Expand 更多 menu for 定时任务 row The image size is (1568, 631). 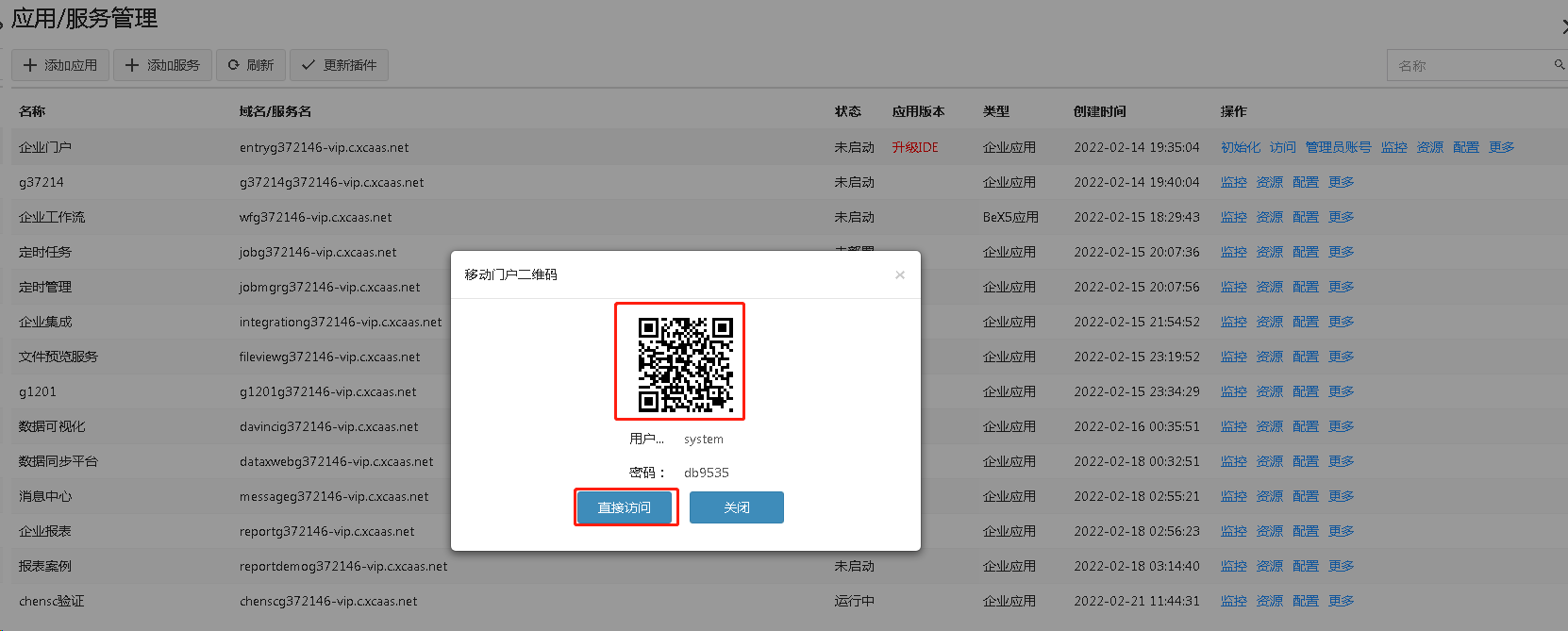(x=1342, y=252)
